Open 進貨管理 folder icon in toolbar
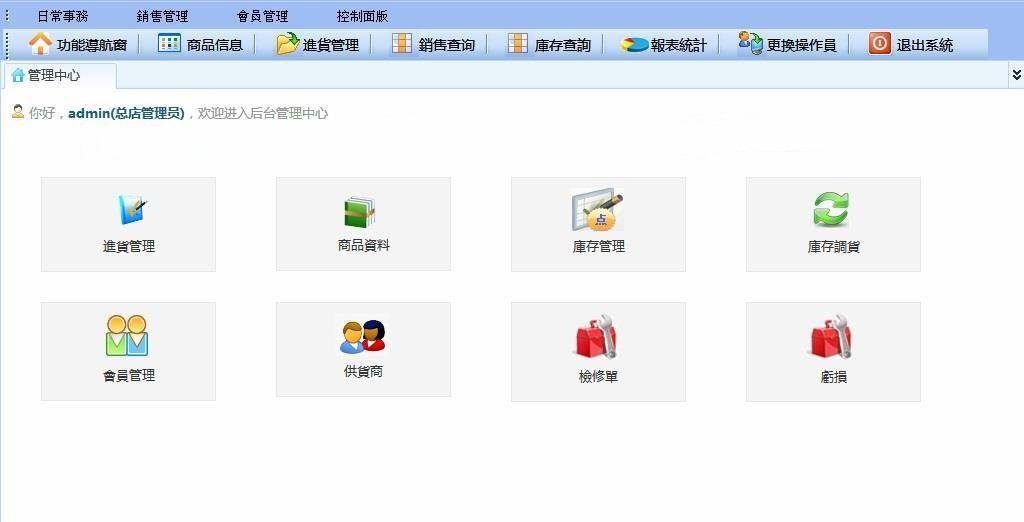Viewport: 1024px width, 522px height. 287,44
